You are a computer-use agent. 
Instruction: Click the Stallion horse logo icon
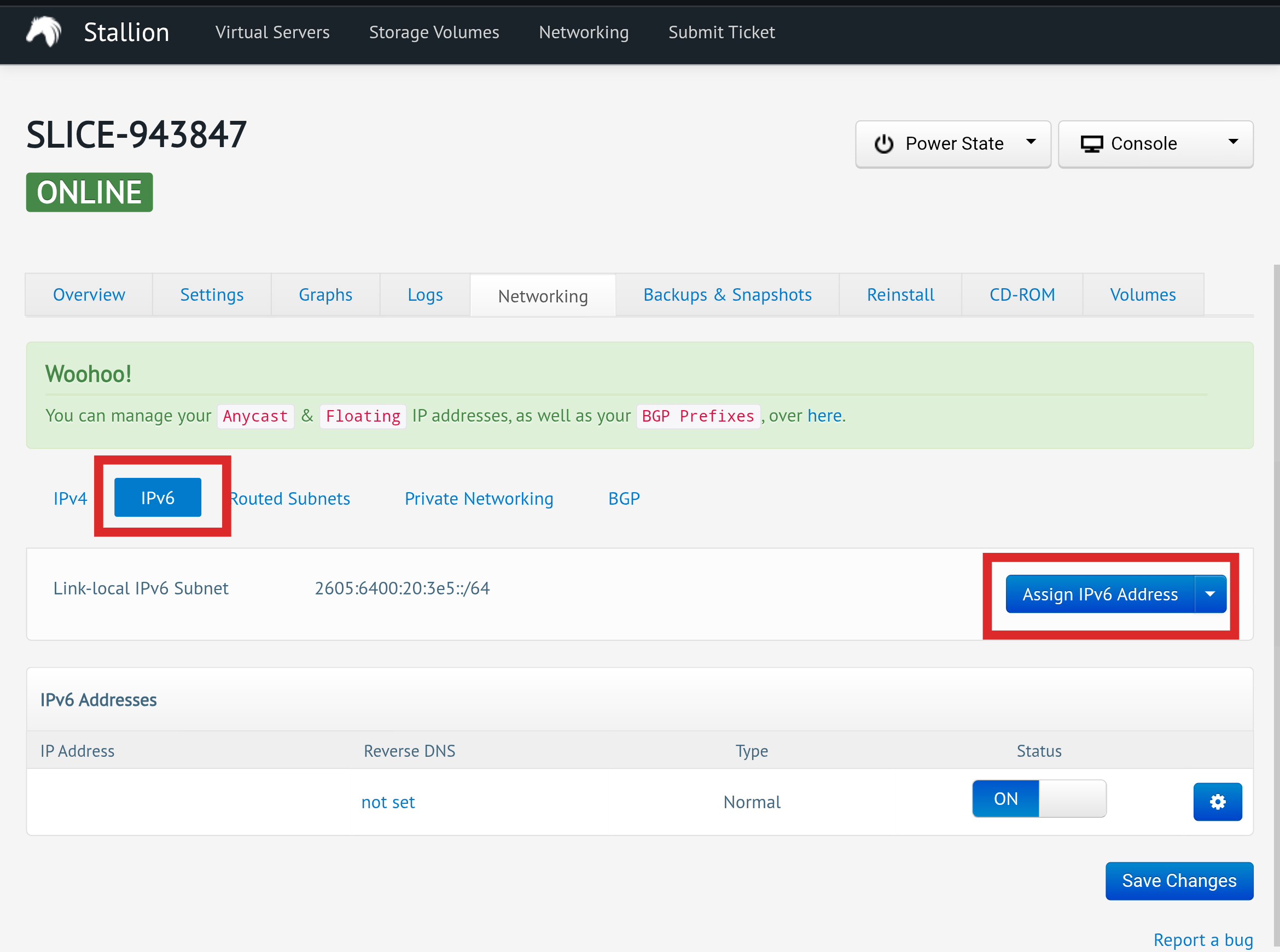(x=44, y=32)
